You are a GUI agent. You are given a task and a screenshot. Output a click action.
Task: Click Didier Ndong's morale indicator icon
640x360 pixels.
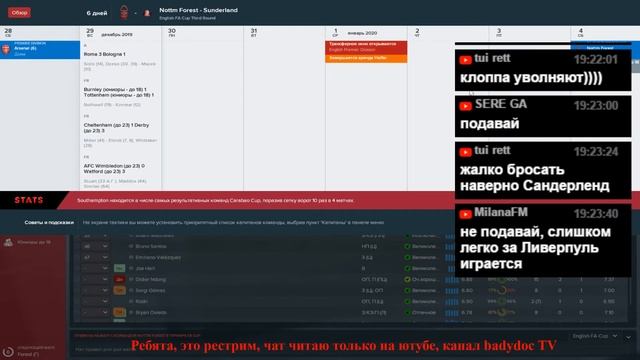coord(407,280)
